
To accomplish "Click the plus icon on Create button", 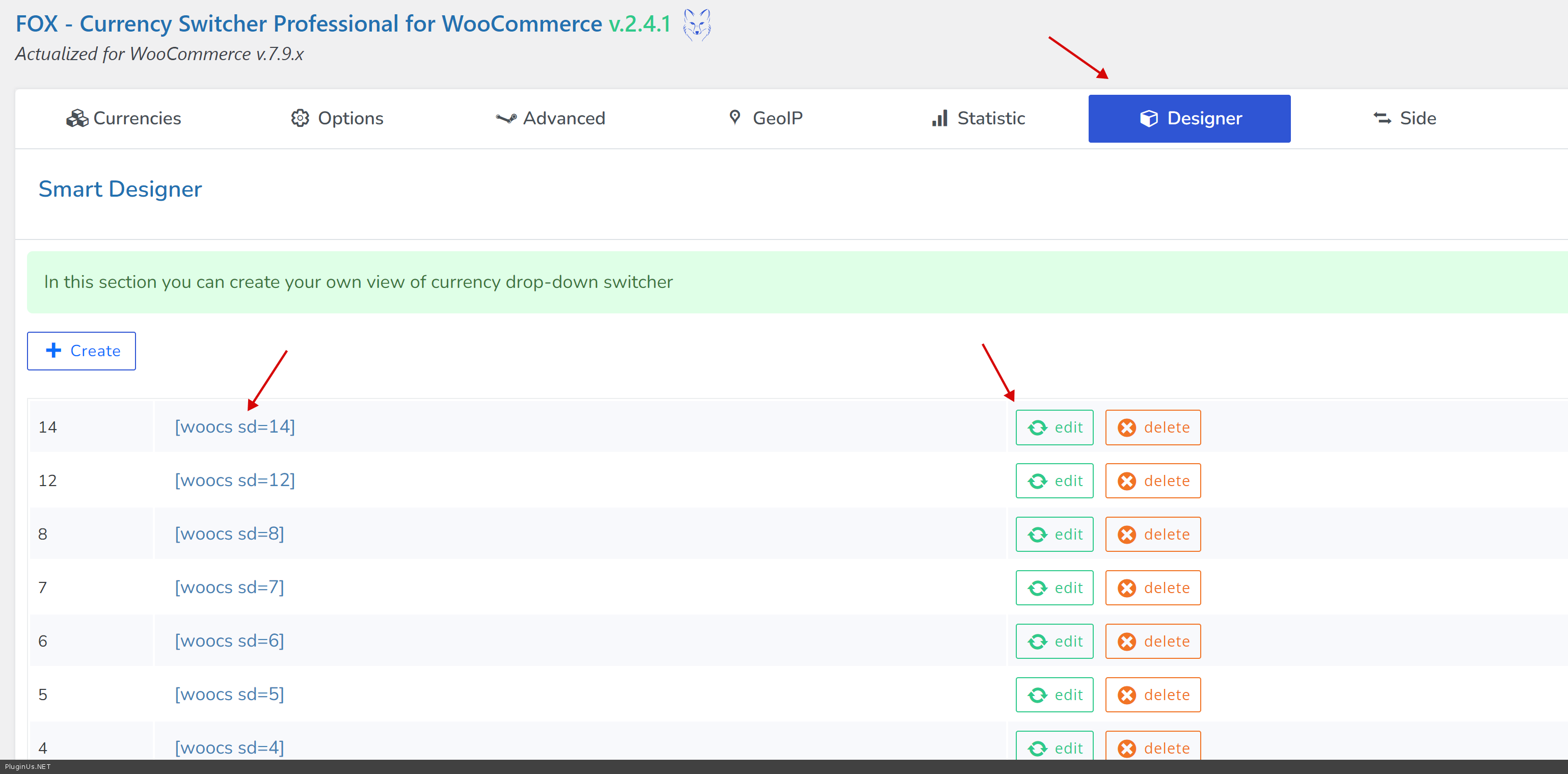I will click(x=53, y=350).
